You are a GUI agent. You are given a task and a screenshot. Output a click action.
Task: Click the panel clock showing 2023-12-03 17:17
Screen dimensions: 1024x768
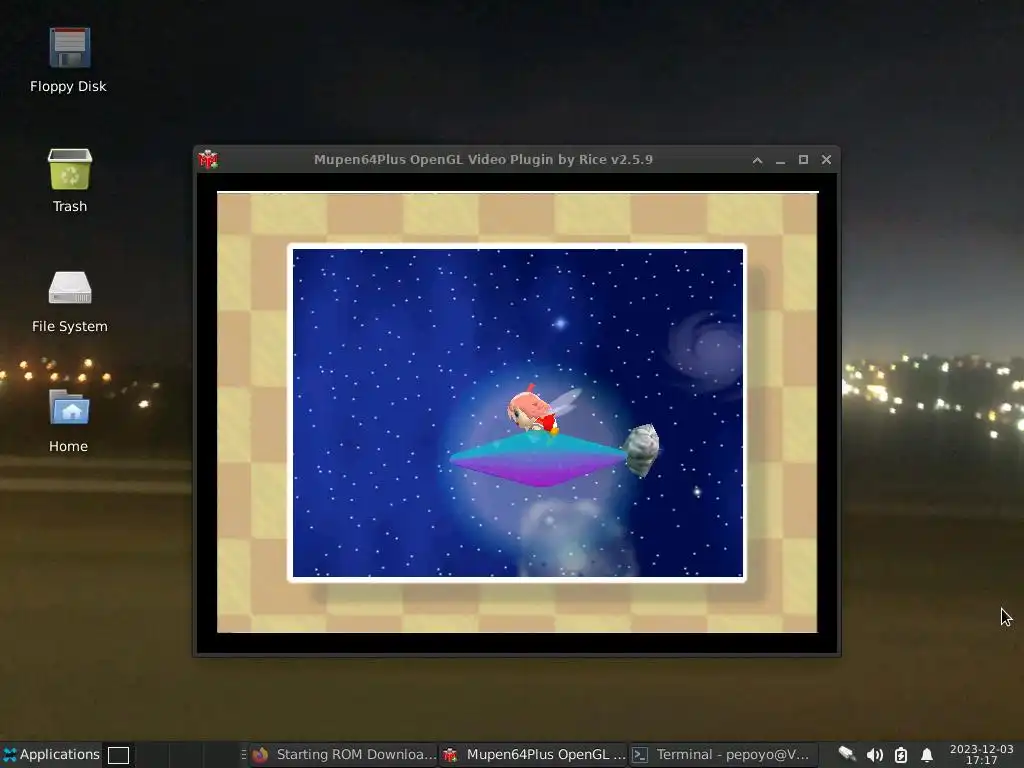pyautogui.click(x=982, y=754)
